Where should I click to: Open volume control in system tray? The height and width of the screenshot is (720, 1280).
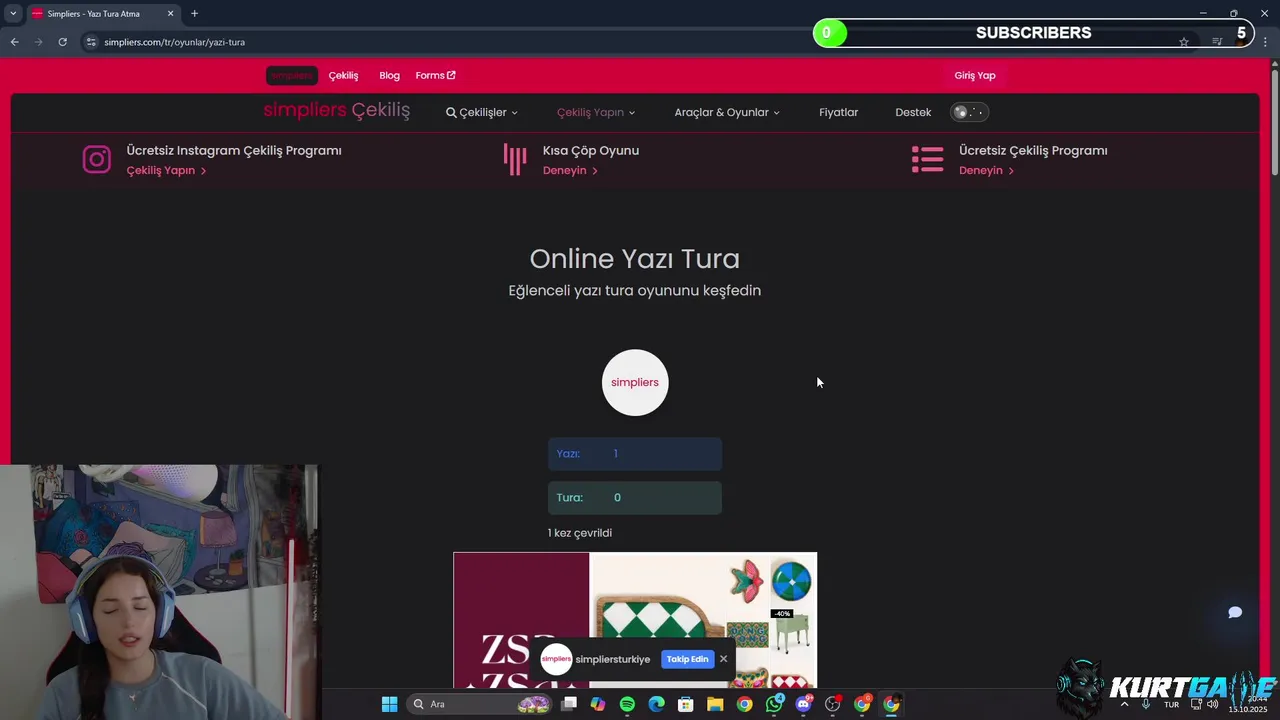coord(1213,704)
